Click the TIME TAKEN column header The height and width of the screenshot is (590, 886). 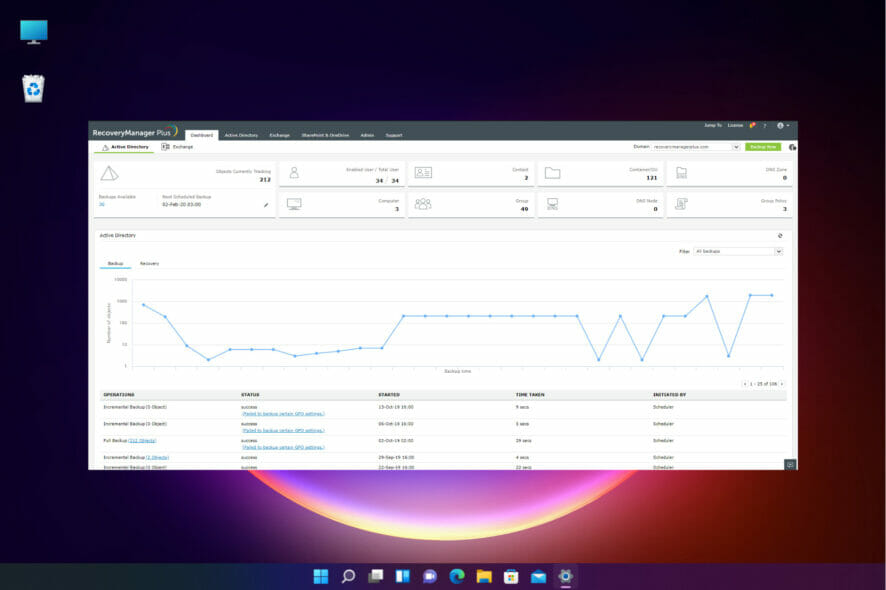[530, 394]
